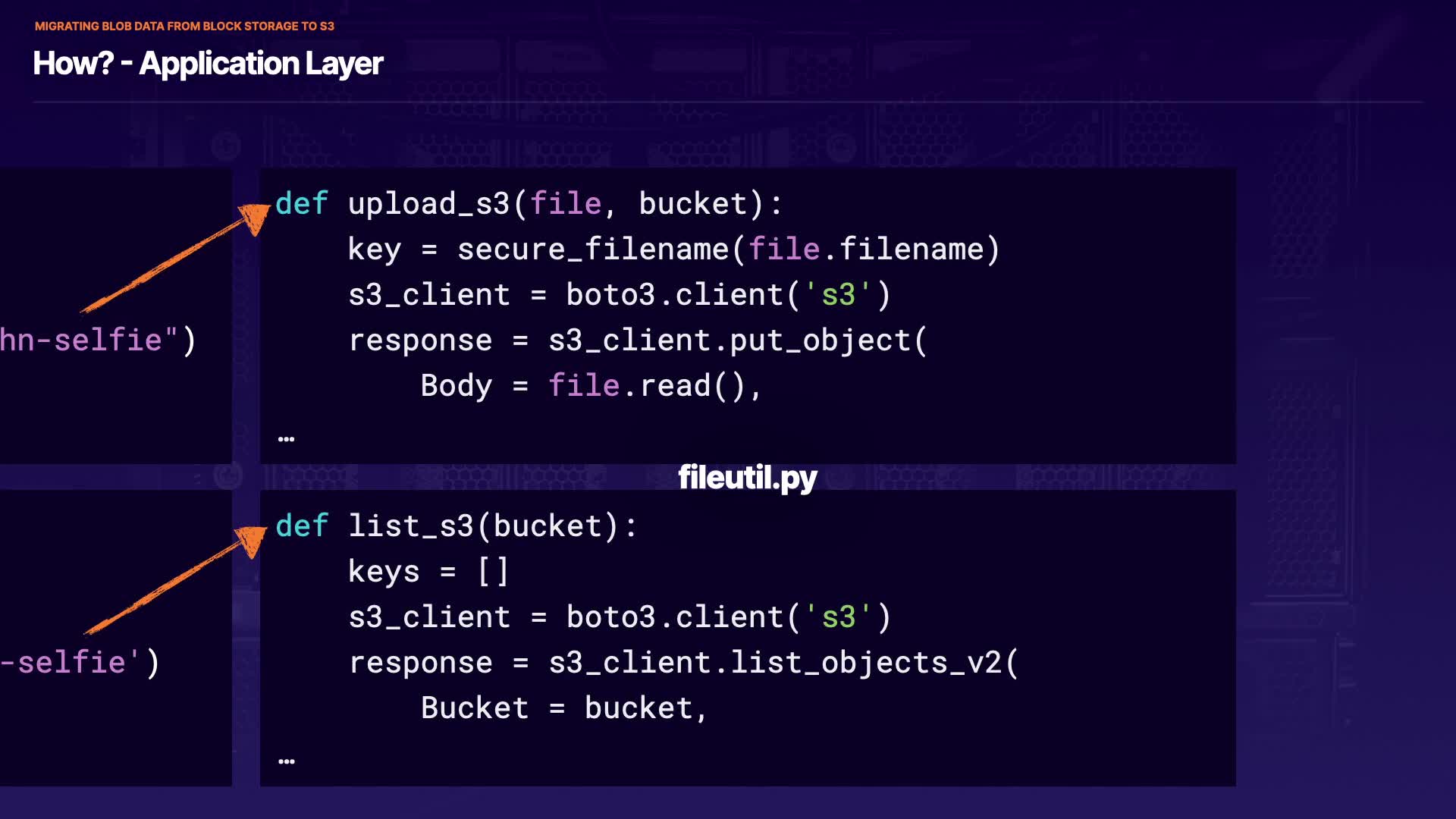Click the put_object method call
The height and width of the screenshot is (819, 1456).
819,340
